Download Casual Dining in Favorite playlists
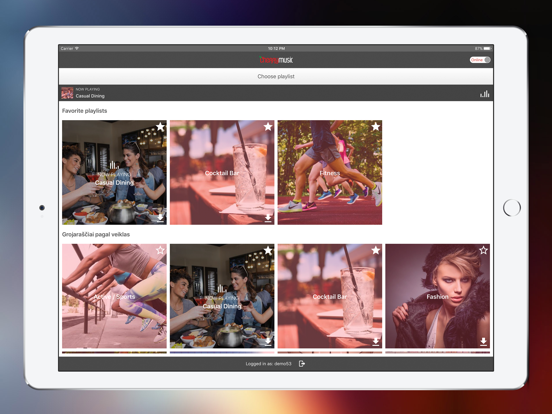The width and height of the screenshot is (552, 414). (160, 218)
